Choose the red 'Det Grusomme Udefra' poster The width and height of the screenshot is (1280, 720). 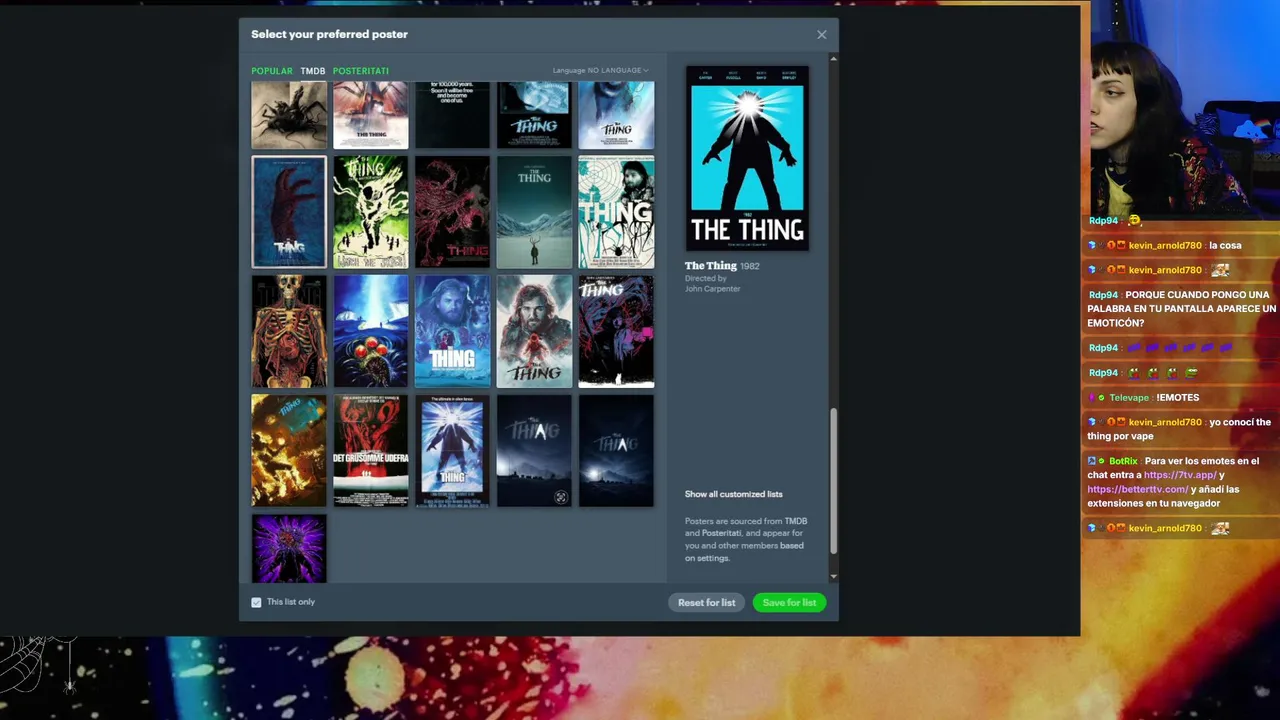pos(371,451)
